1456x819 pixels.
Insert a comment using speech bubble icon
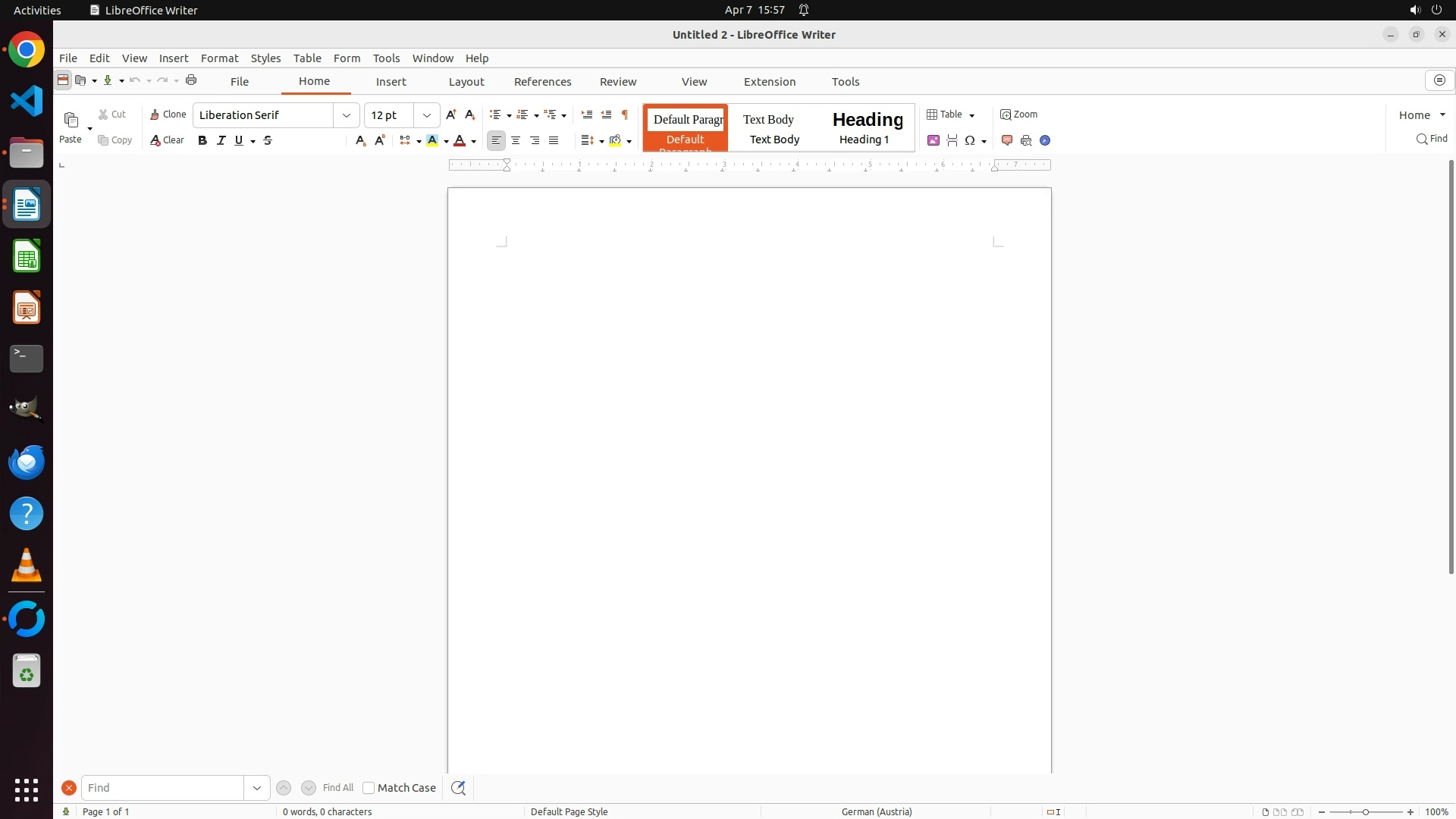tap(1007, 140)
